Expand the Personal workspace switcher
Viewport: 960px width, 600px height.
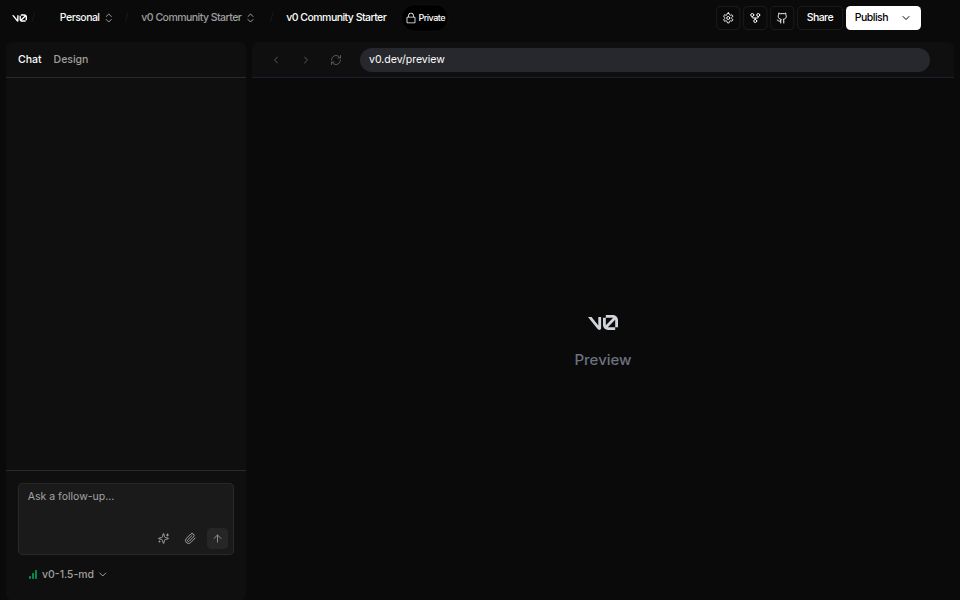[86, 18]
